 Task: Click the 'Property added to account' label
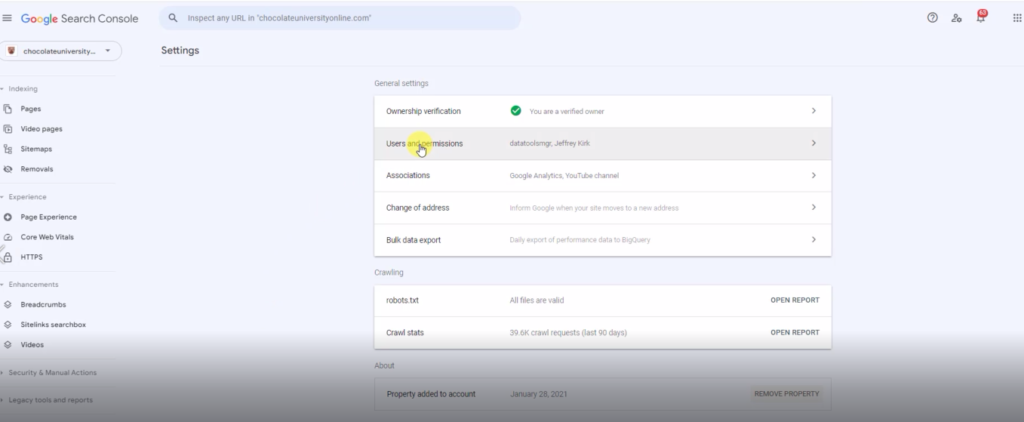431,394
